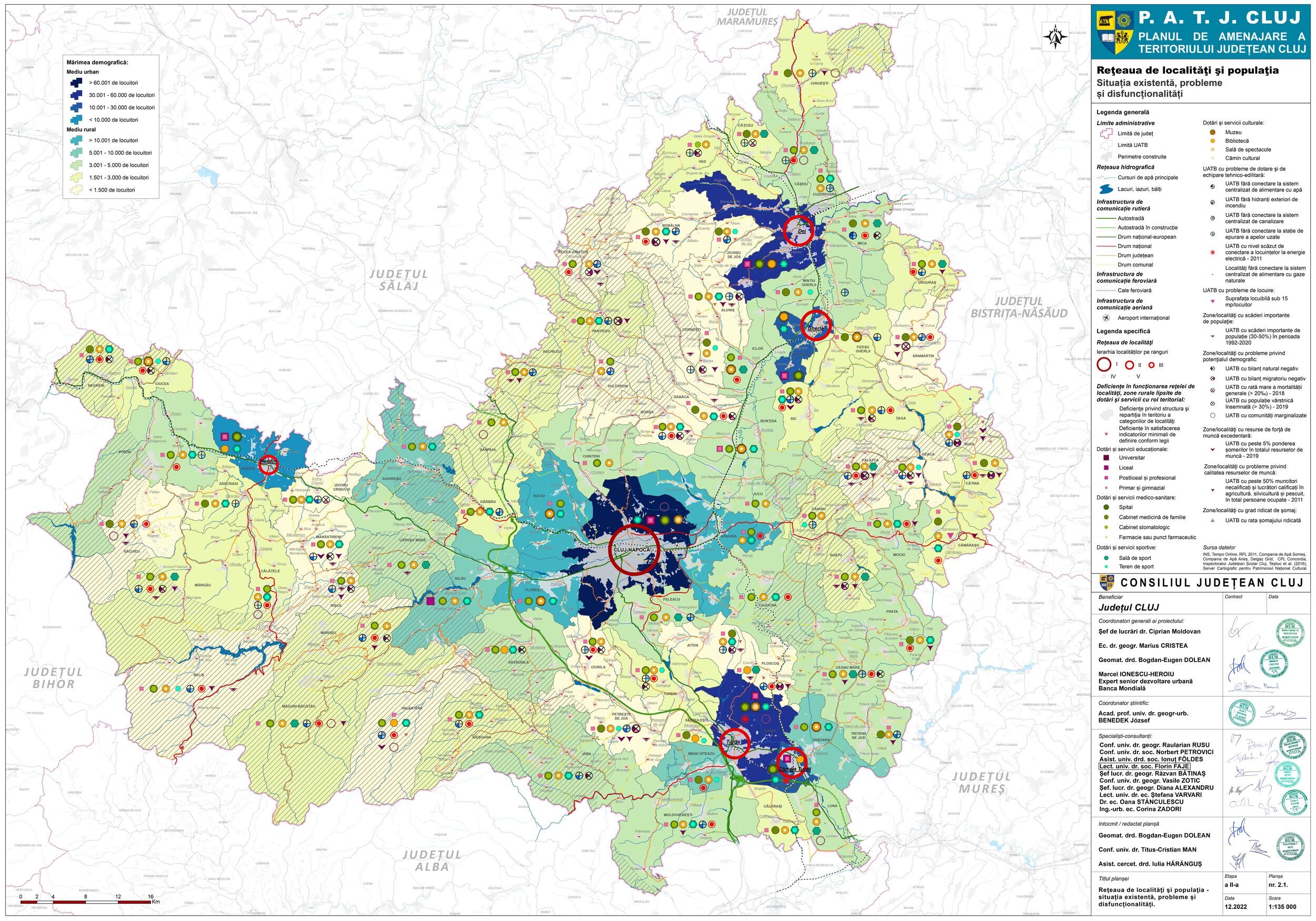Click the JUDEȚUL SĂLAJ map label
This screenshot has width=1316, height=921.
[398, 279]
